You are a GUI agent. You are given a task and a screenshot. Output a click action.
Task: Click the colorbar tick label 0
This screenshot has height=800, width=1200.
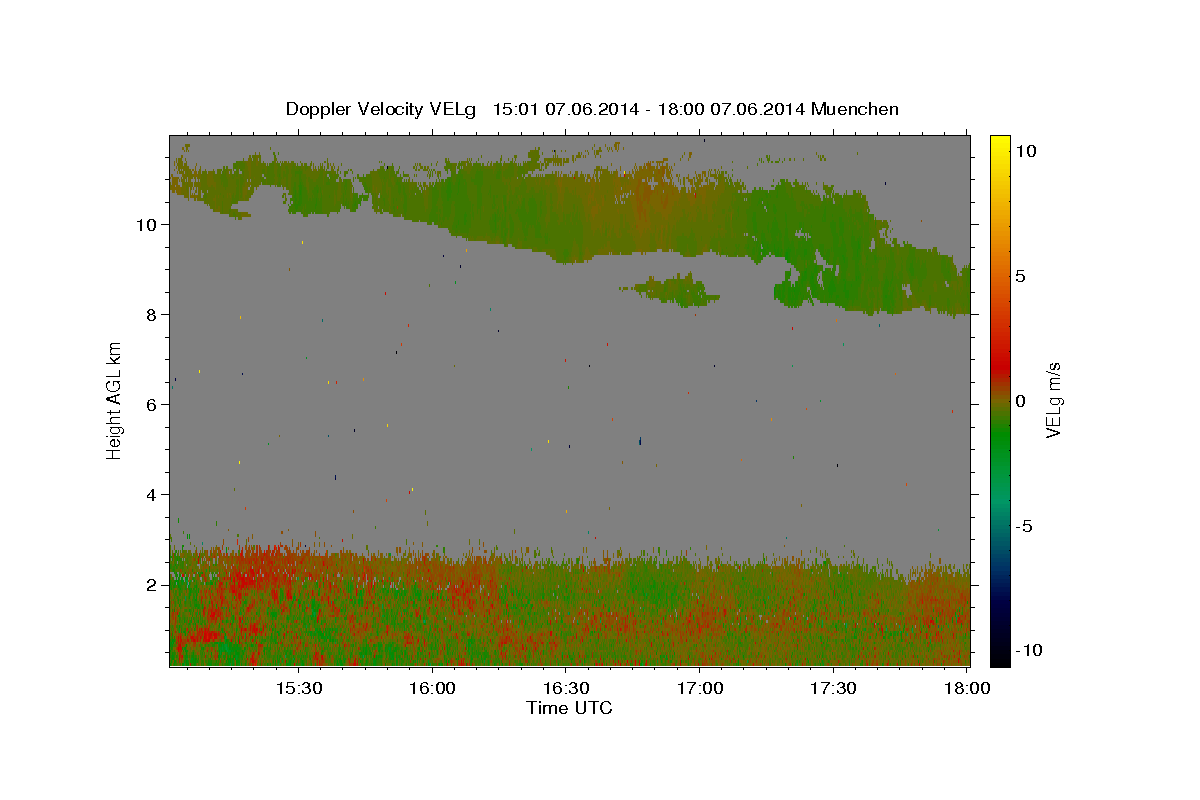click(1021, 401)
